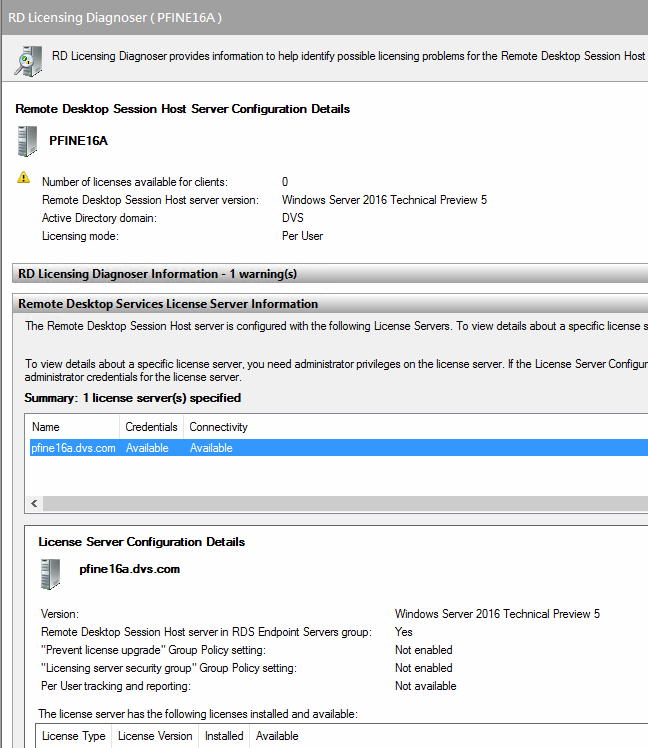Sort license servers by Name column
The height and width of the screenshot is (748, 648).
[x=73, y=427]
